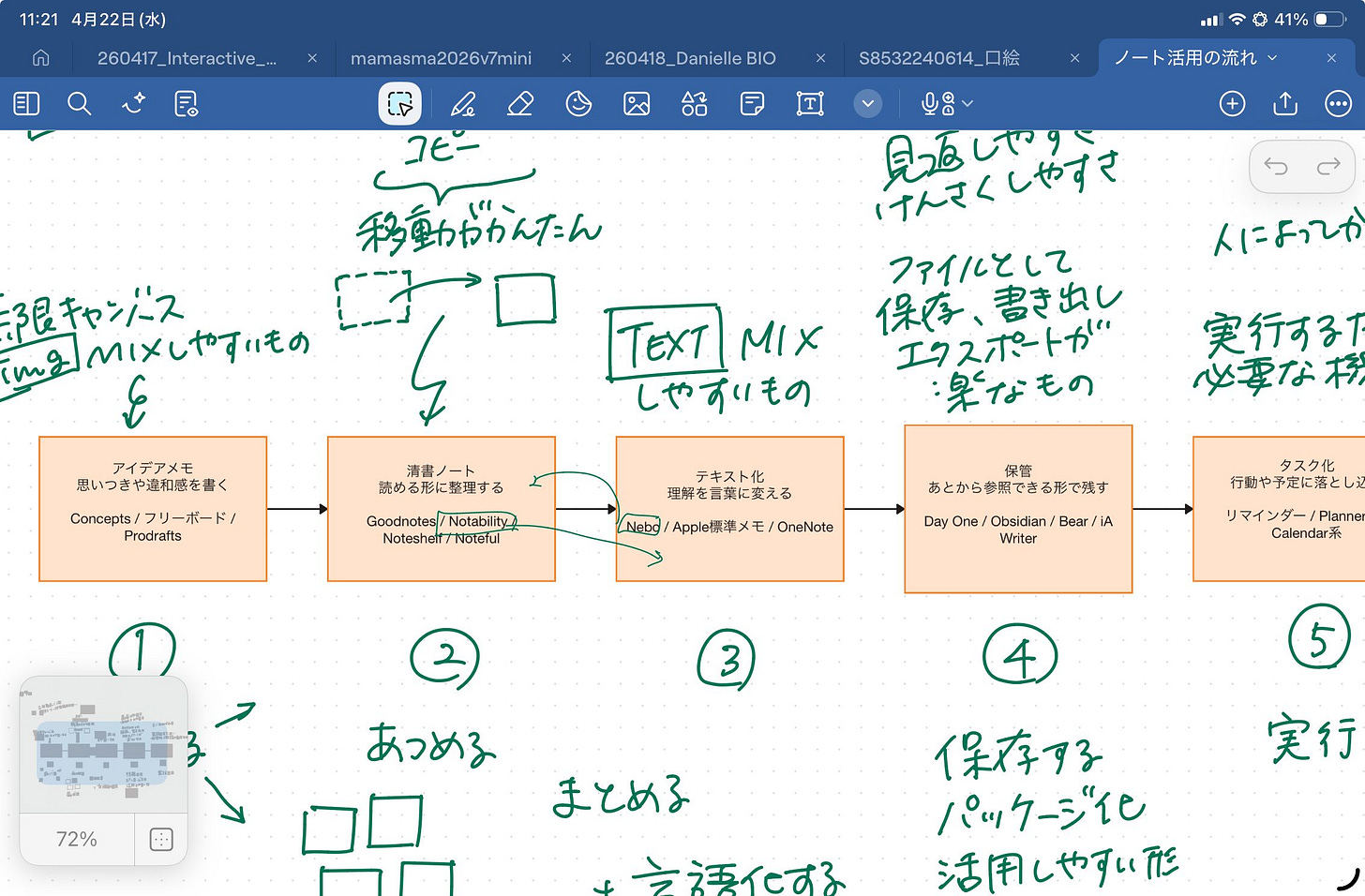Screen dimensions: 1365x896
Task: Tap the text '思いつきや違和感を書く'
Action: coord(153,485)
